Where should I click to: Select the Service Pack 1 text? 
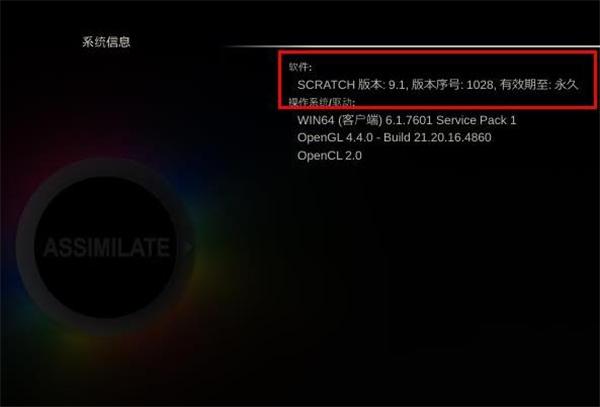click(x=476, y=120)
